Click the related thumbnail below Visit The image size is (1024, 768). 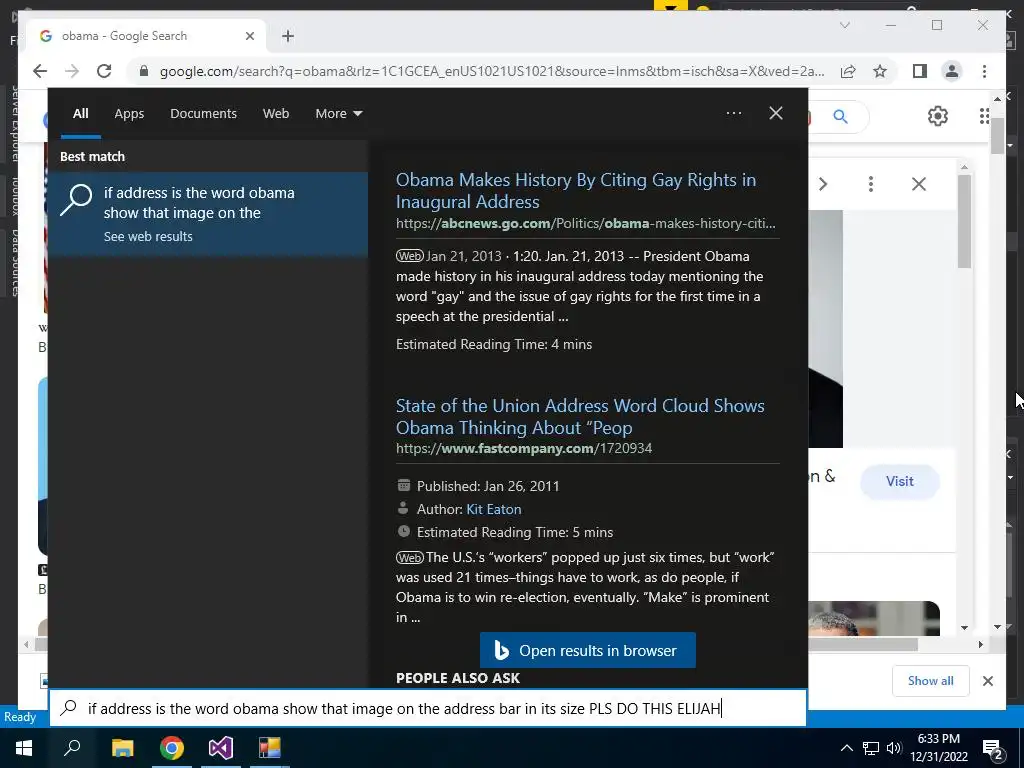(874, 618)
